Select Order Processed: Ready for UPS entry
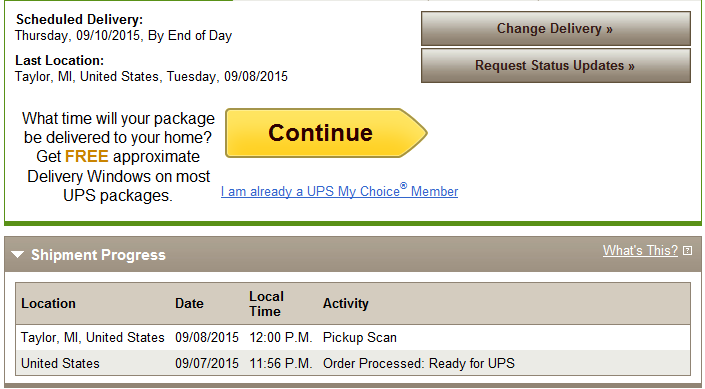Viewport: 705px width, 389px height. [419, 363]
